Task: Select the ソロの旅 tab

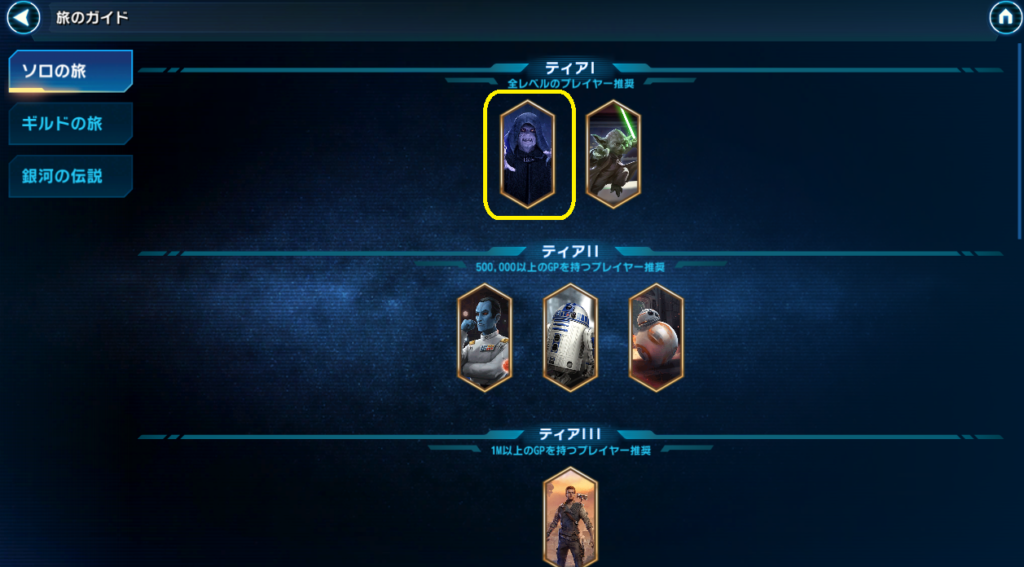Action: (x=71, y=71)
